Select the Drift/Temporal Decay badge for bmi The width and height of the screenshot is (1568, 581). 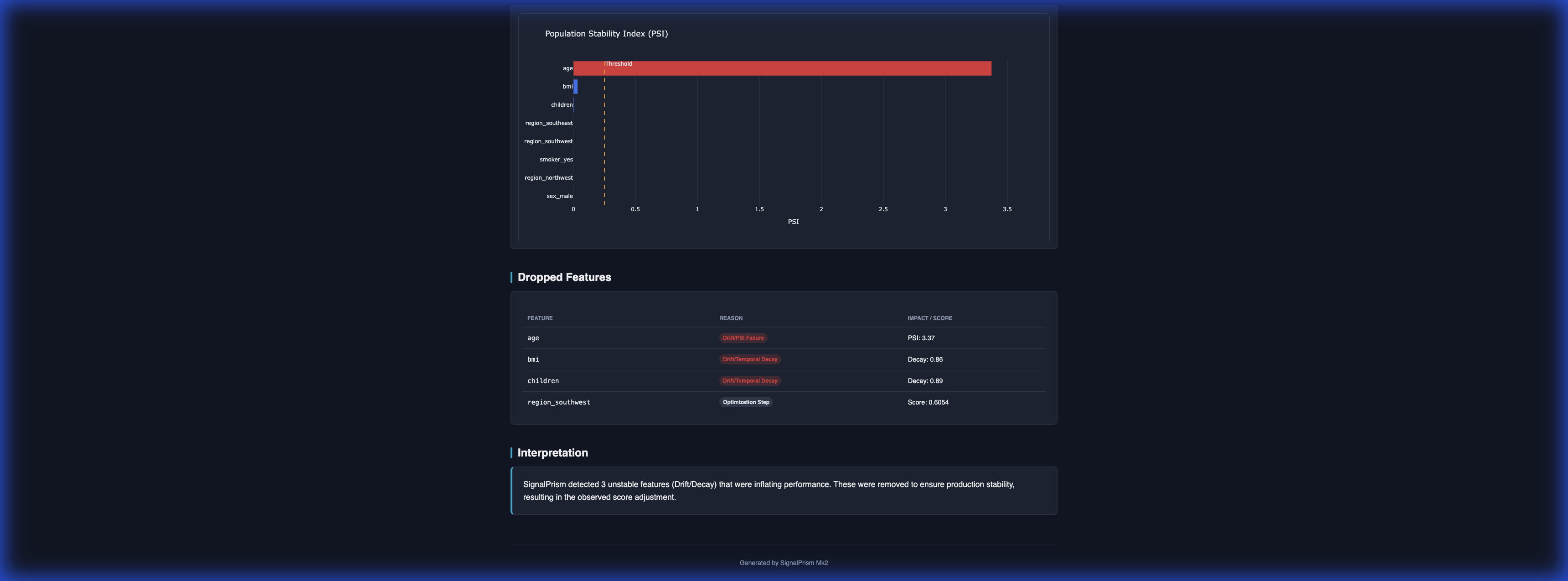click(x=750, y=359)
